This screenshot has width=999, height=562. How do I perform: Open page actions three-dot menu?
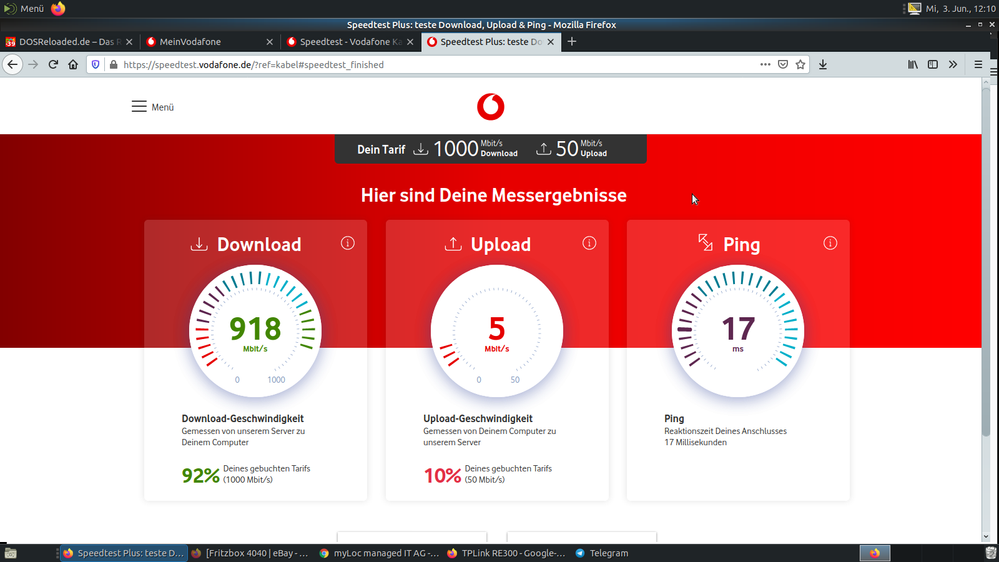click(x=765, y=64)
